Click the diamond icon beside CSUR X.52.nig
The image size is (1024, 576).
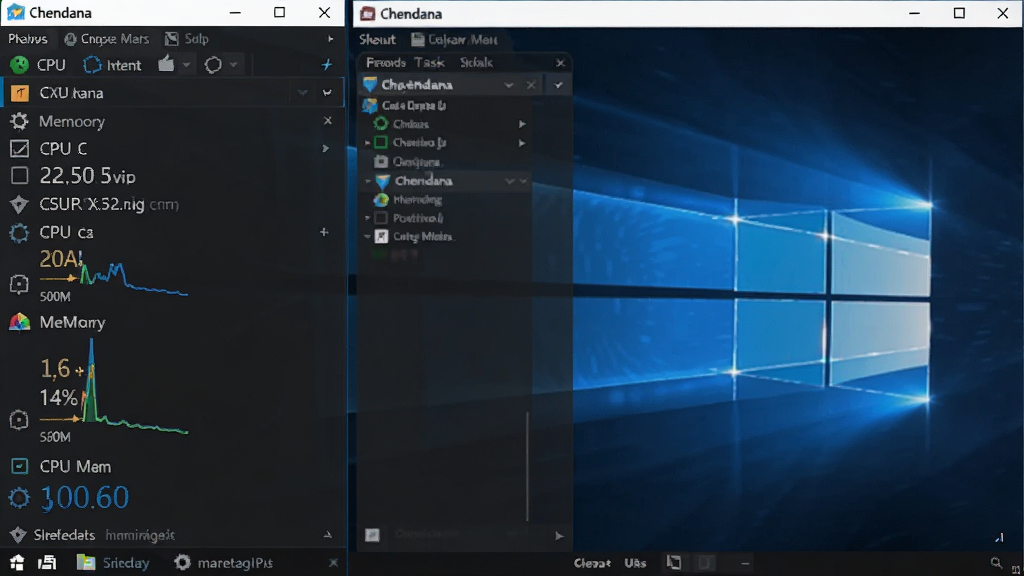click(x=19, y=204)
